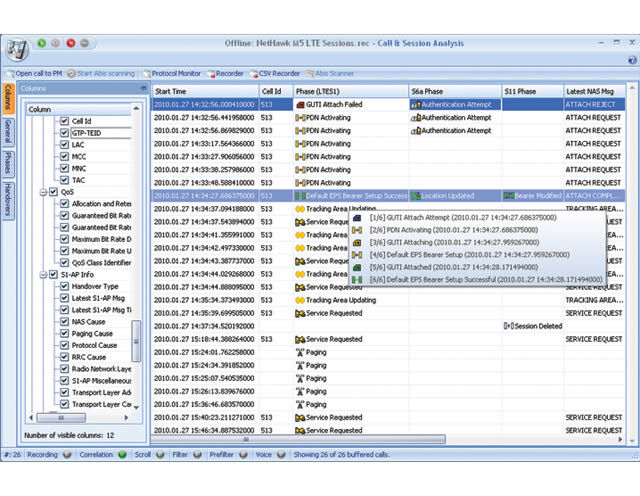Switch to the Phases side tab
The height and width of the screenshot is (496, 640).
(x=7, y=162)
